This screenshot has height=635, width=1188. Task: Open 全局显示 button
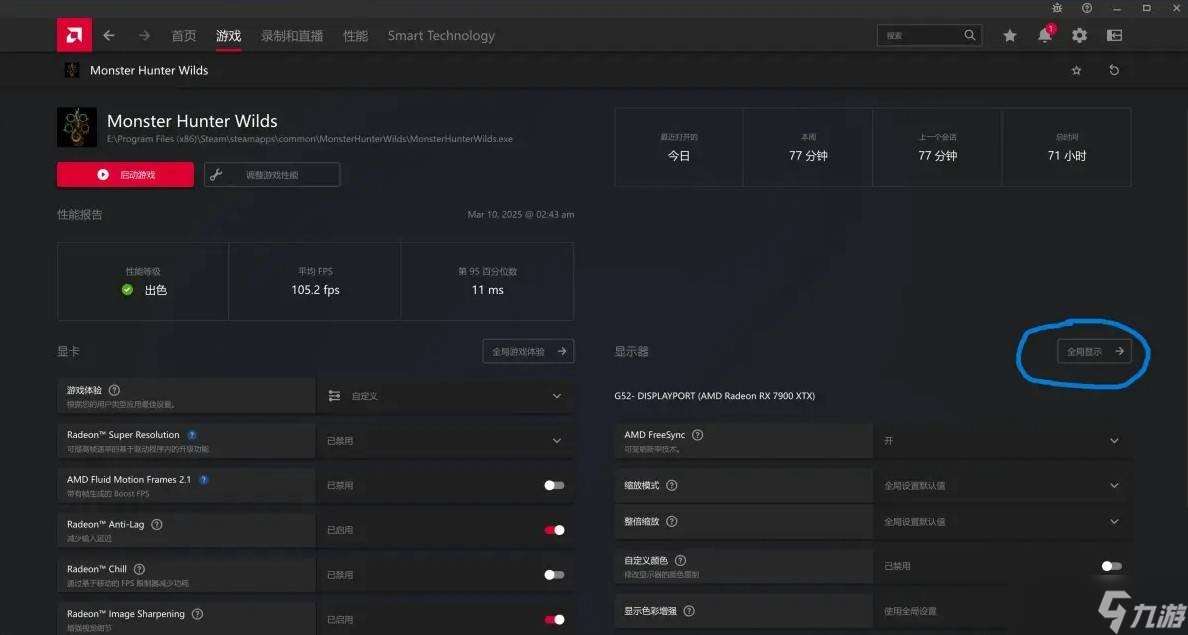1094,352
